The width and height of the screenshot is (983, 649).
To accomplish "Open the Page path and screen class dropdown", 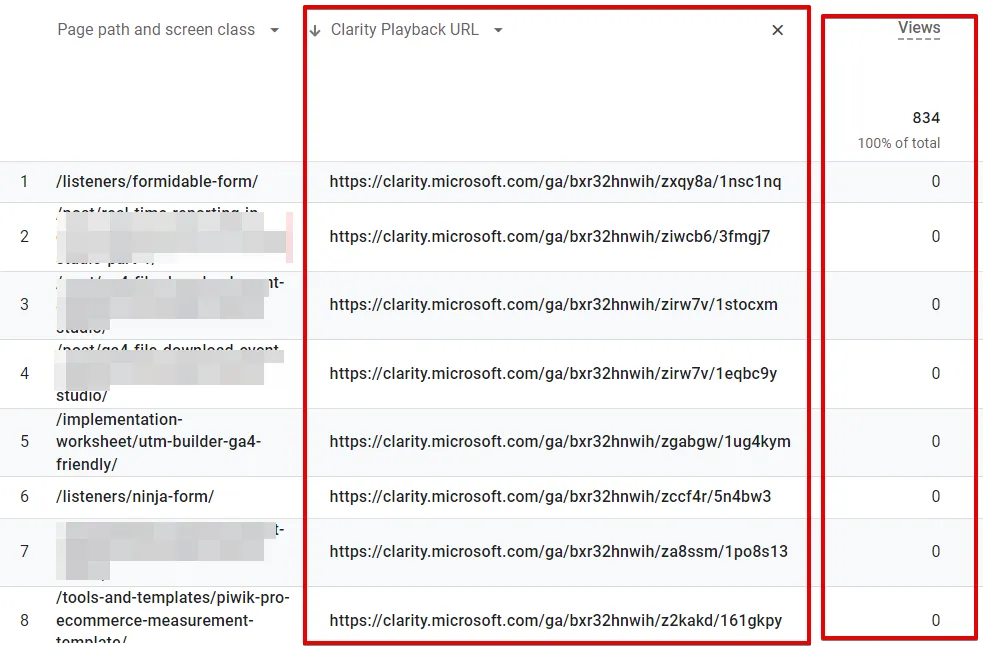I will tap(274, 30).
